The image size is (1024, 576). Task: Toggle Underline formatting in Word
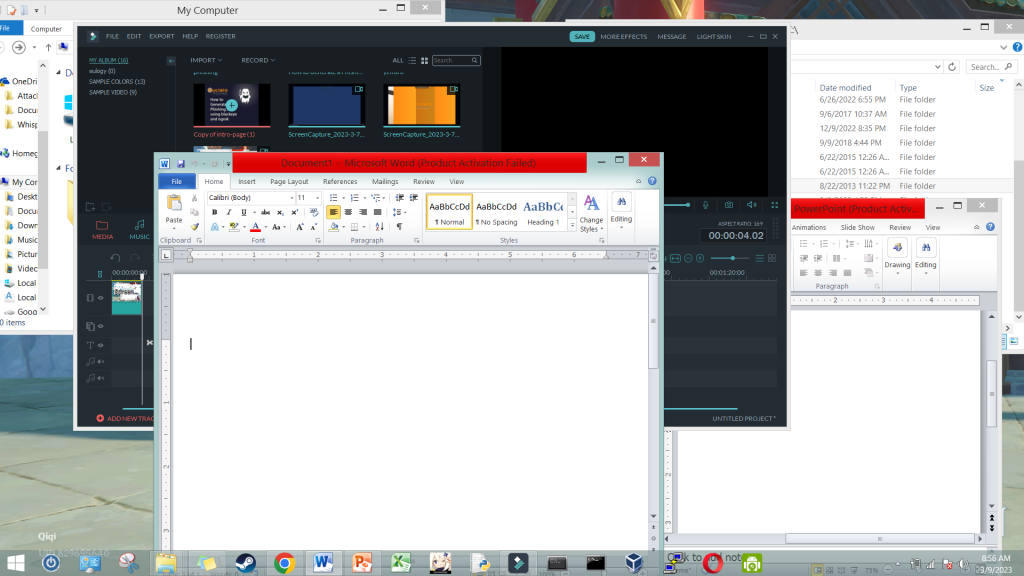point(244,212)
